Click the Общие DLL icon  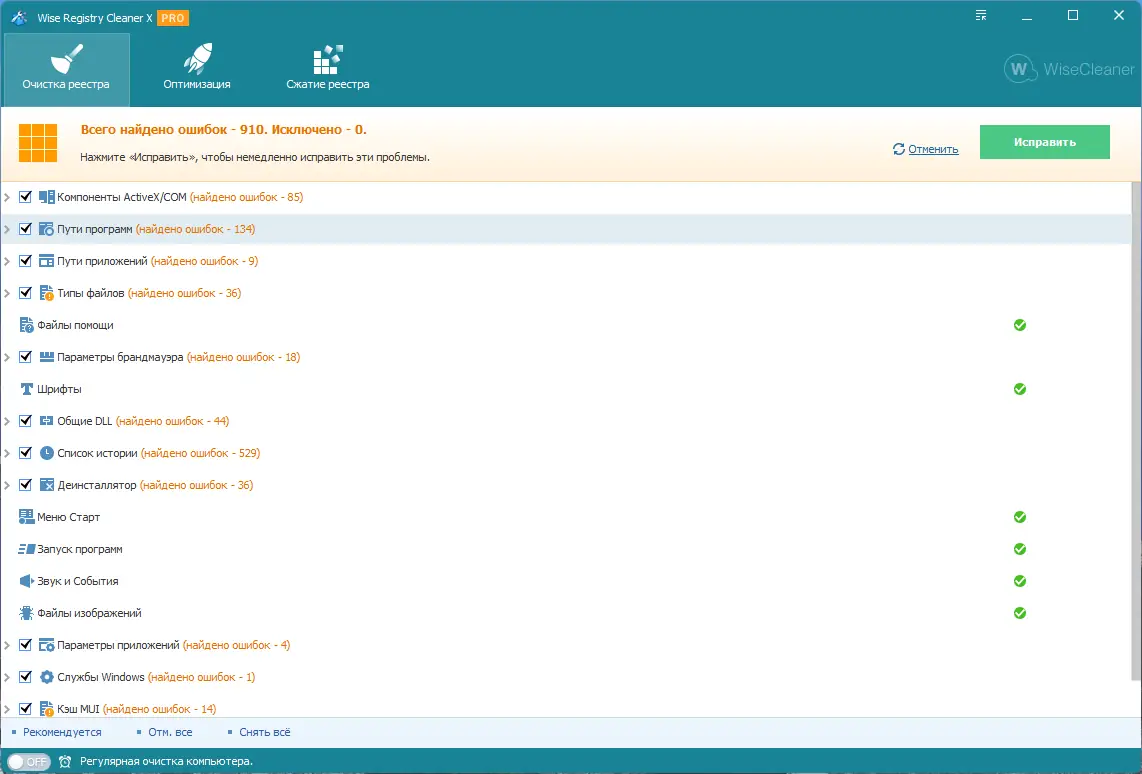[47, 422]
